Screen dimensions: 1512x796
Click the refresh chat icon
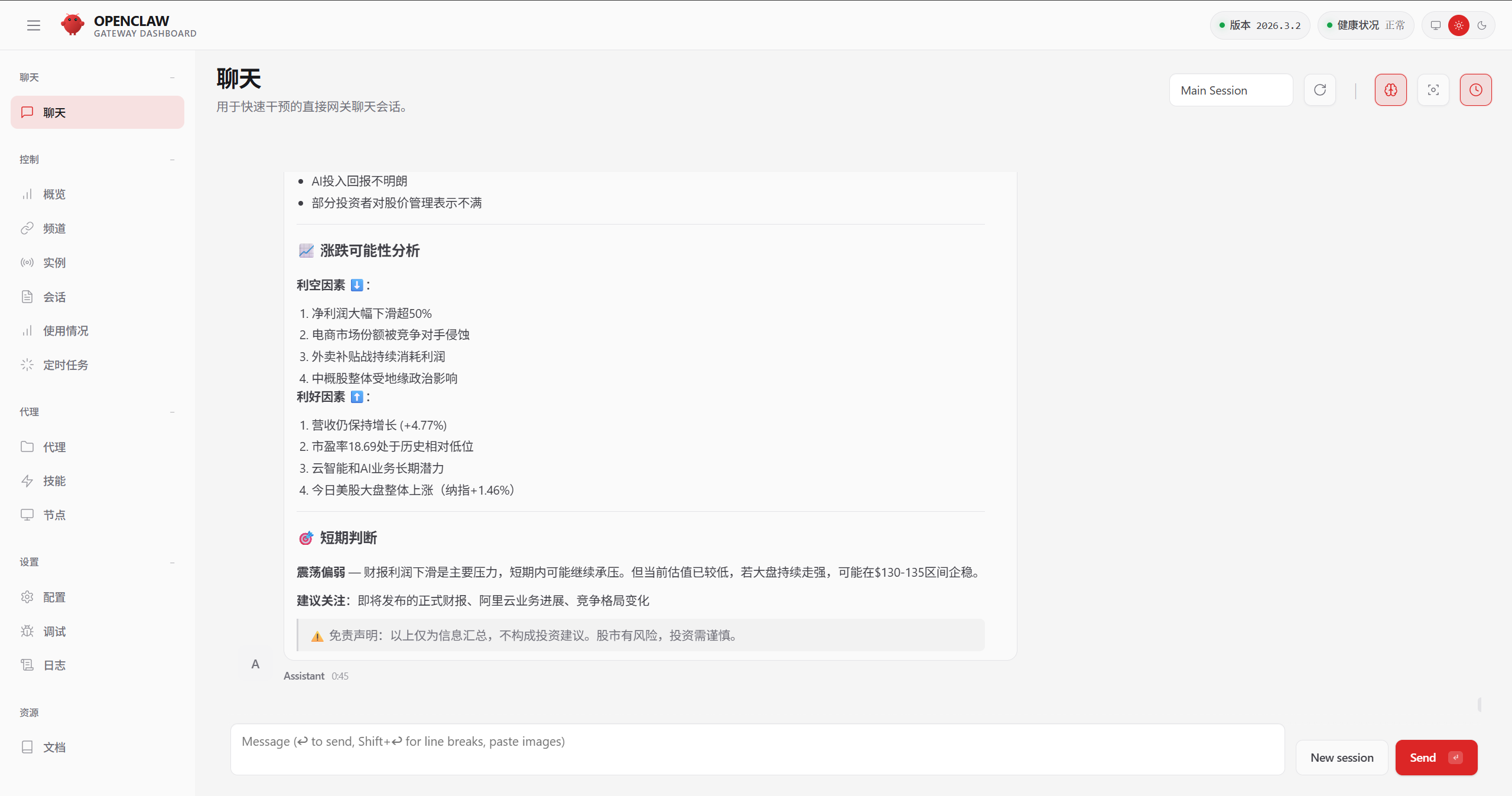(x=1319, y=90)
